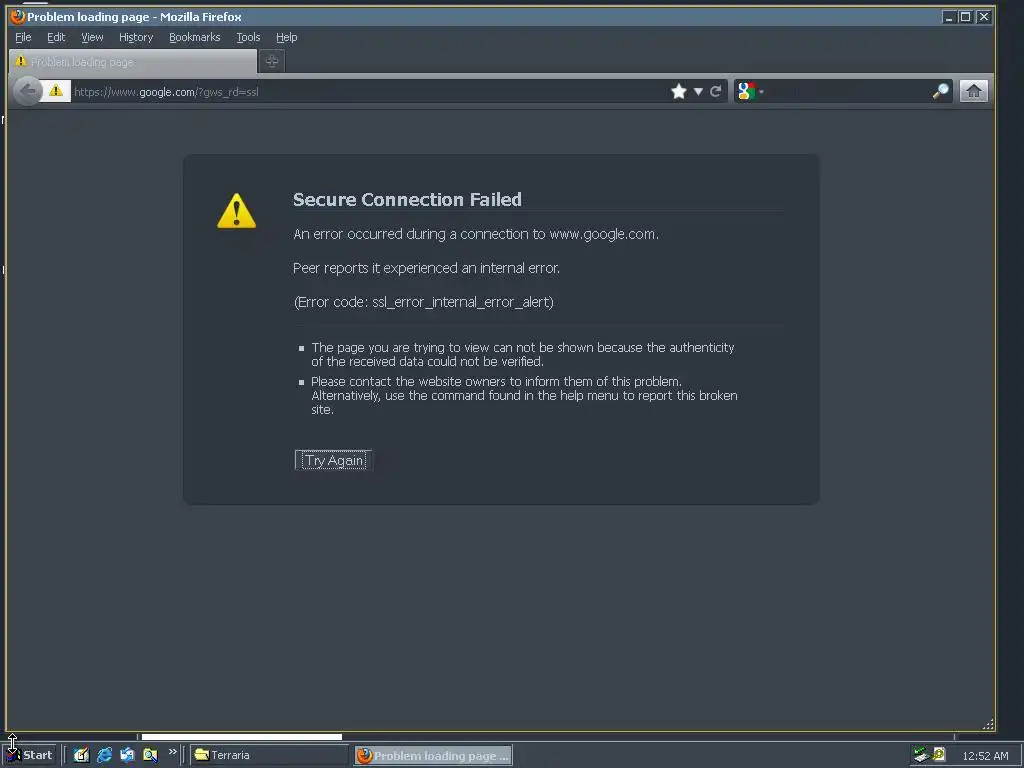
Task: Open the Help menu
Action: [286, 37]
